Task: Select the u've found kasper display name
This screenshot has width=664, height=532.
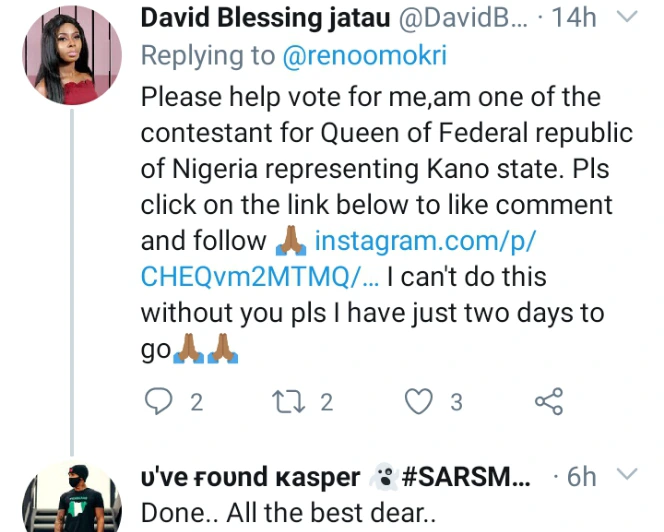Action: (248, 476)
